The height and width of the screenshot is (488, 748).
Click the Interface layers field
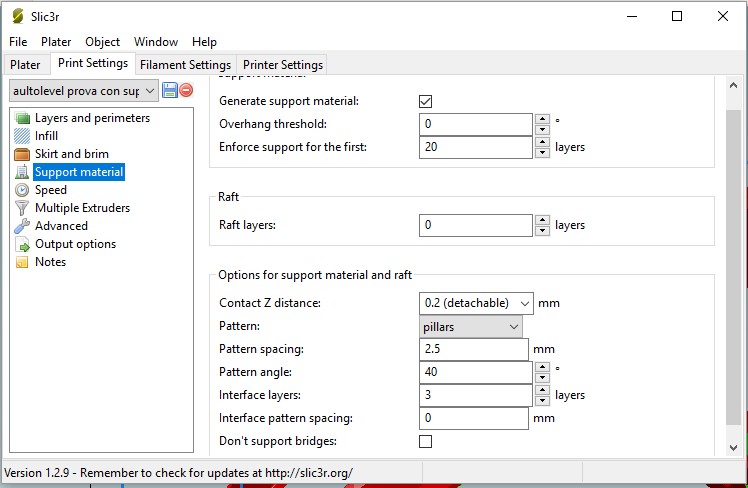coord(476,395)
